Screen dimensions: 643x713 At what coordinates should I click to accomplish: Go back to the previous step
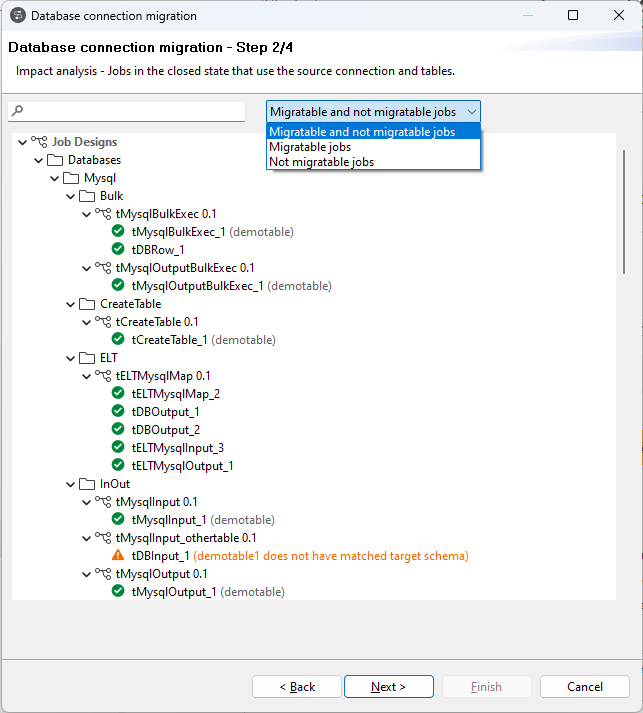(x=297, y=686)
